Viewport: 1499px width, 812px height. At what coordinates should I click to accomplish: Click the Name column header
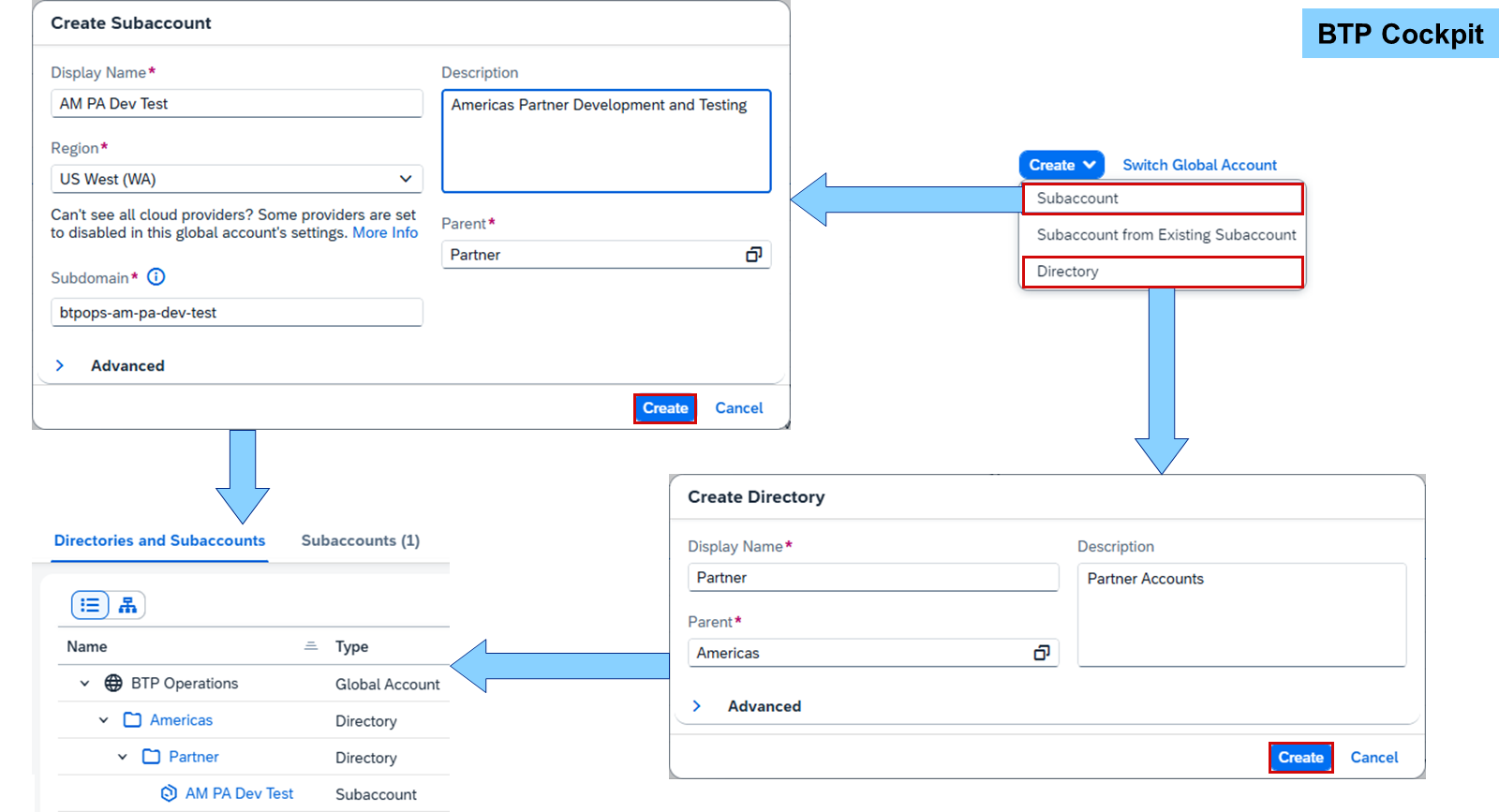pos(87,646)
